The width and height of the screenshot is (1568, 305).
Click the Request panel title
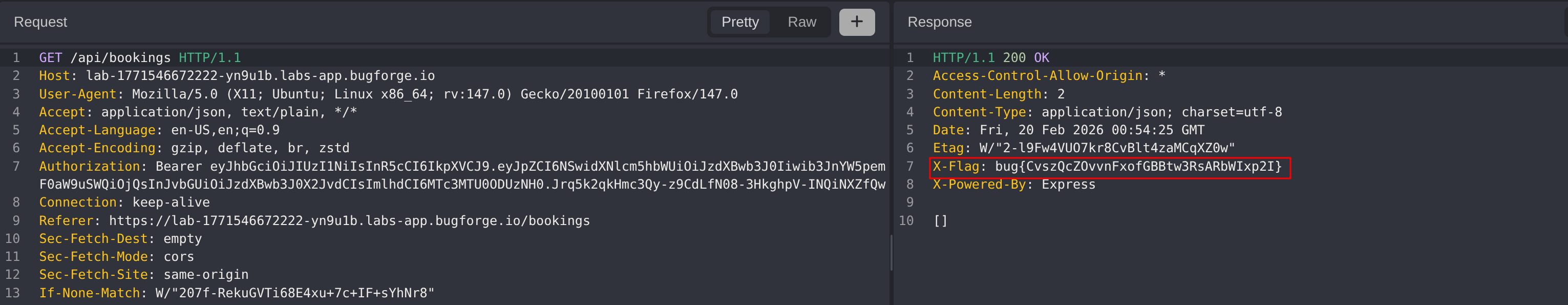point(40,22)
